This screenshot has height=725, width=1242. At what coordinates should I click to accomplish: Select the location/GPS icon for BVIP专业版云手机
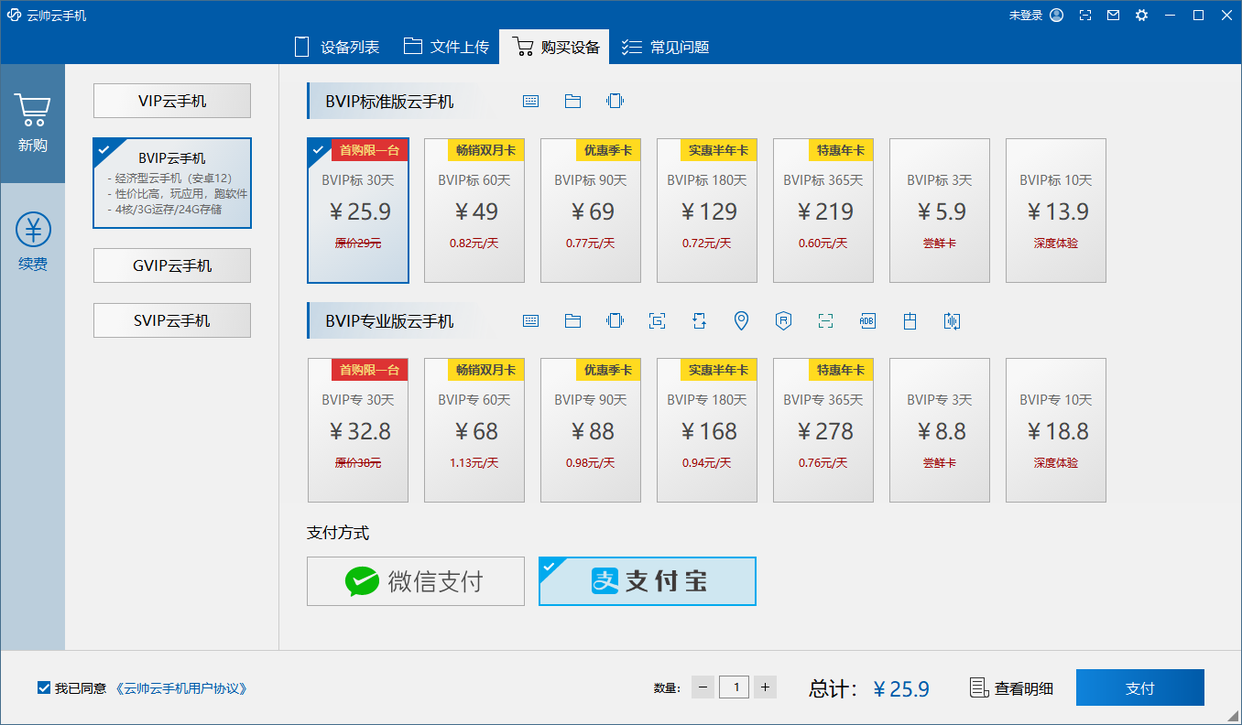point(741,321)
